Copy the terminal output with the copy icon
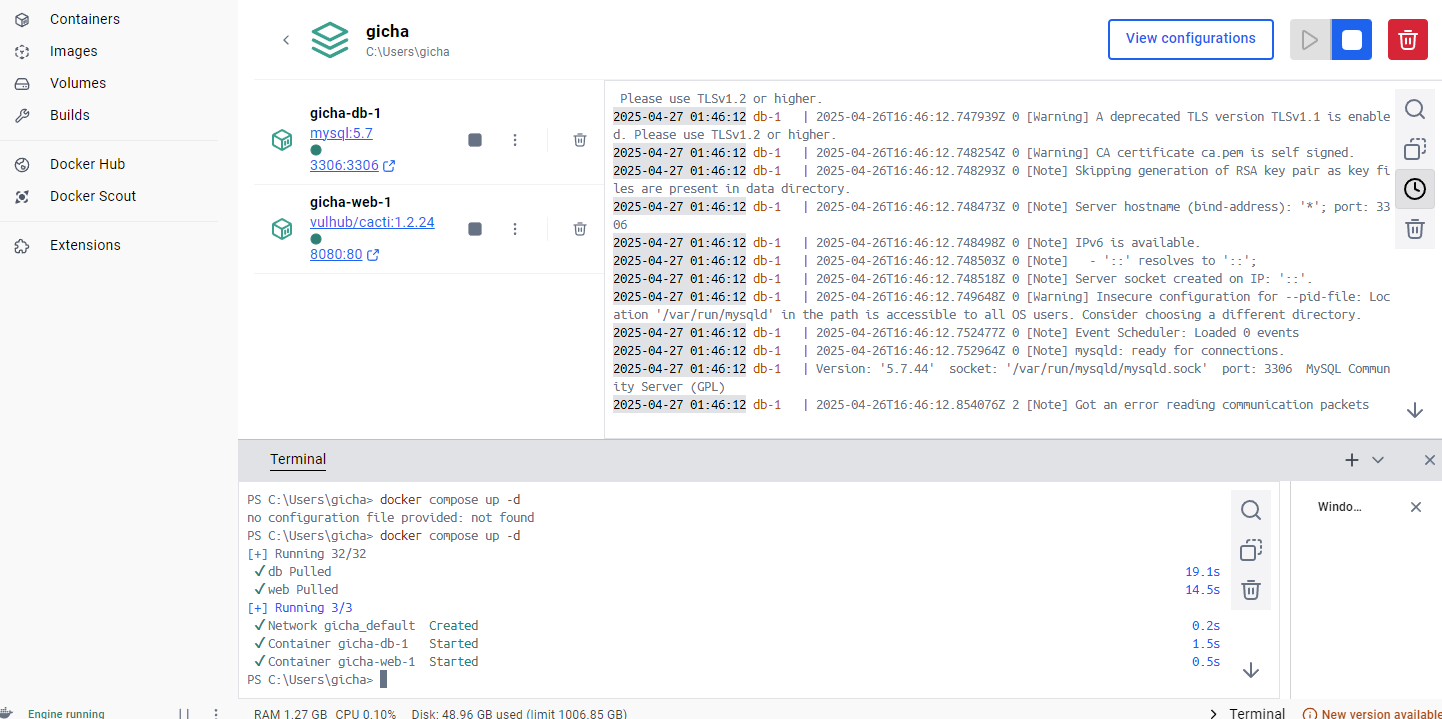This screenshot has width=1442, height=719. [x=1251, y=550]
